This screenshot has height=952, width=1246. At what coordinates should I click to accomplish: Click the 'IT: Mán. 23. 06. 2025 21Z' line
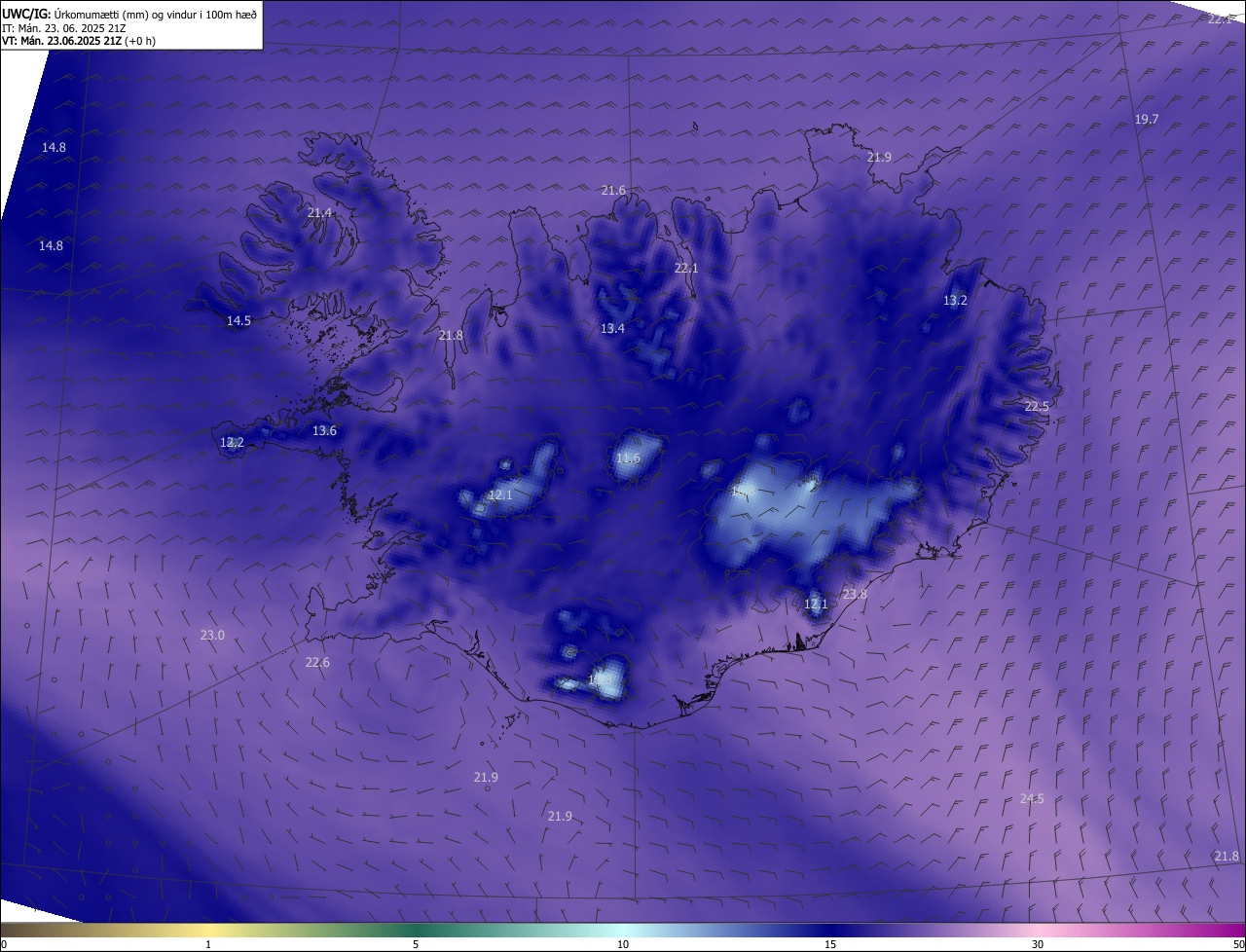(64, 28)
